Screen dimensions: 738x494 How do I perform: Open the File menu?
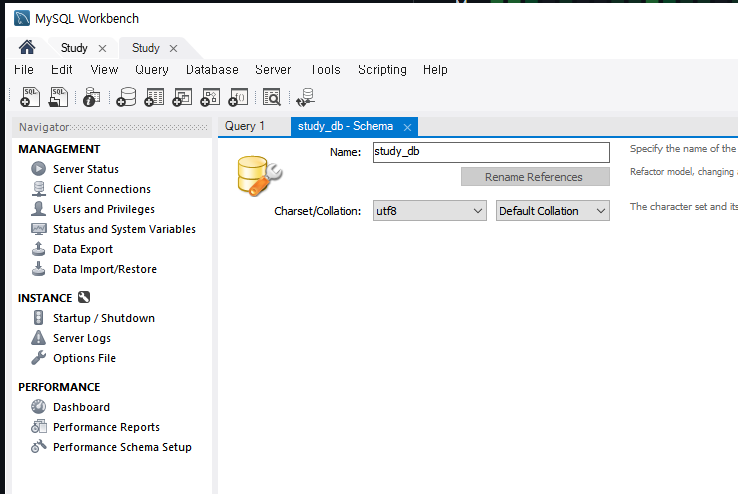[x=24, y=70]
